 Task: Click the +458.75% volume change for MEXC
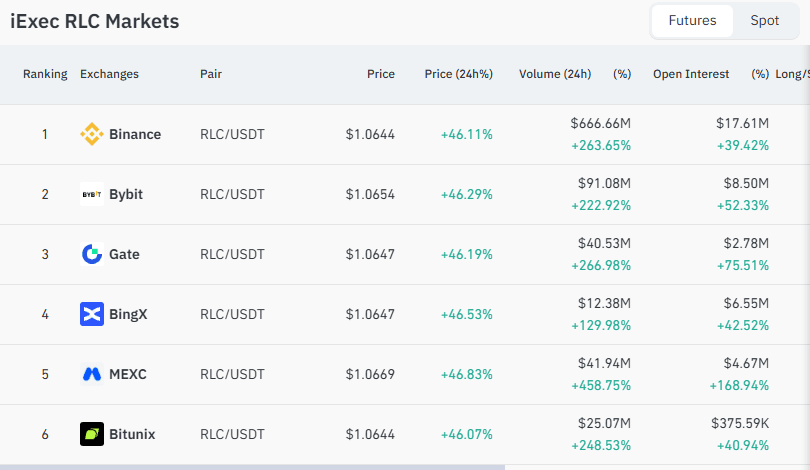[x=601, y=385]
